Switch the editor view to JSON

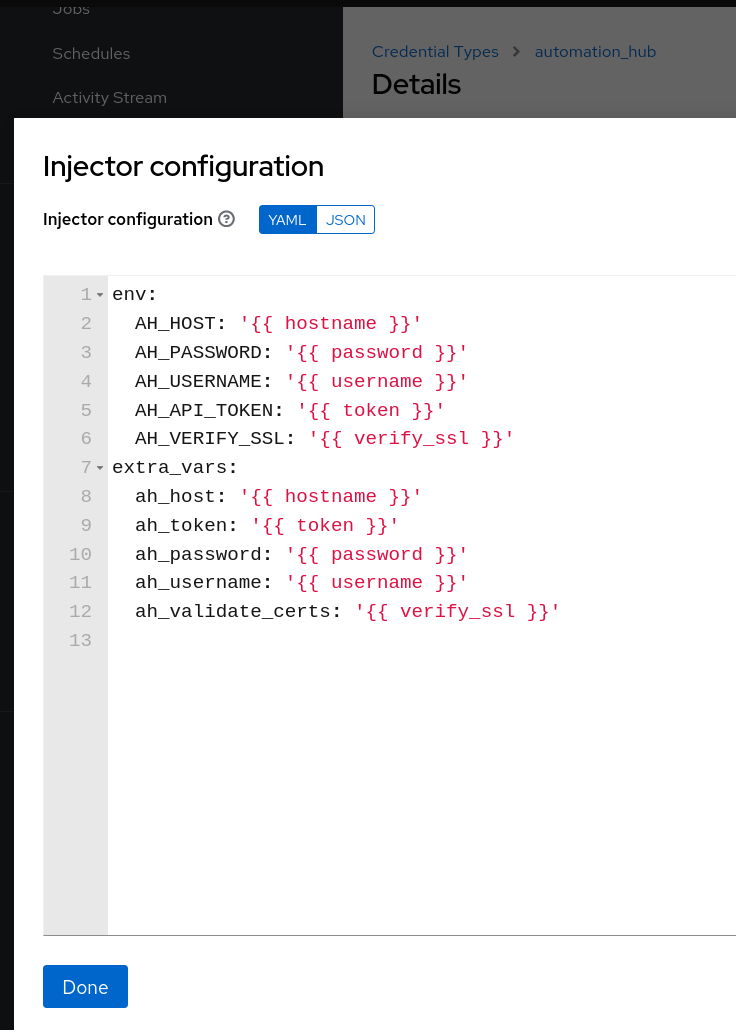coord(344,219)
